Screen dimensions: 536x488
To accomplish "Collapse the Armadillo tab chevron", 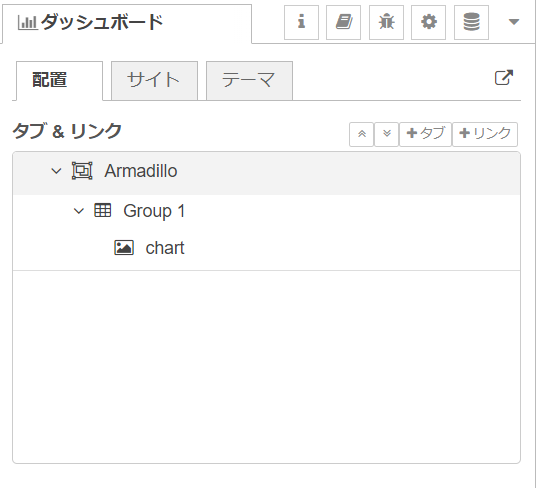I will (x=56, y=171).
